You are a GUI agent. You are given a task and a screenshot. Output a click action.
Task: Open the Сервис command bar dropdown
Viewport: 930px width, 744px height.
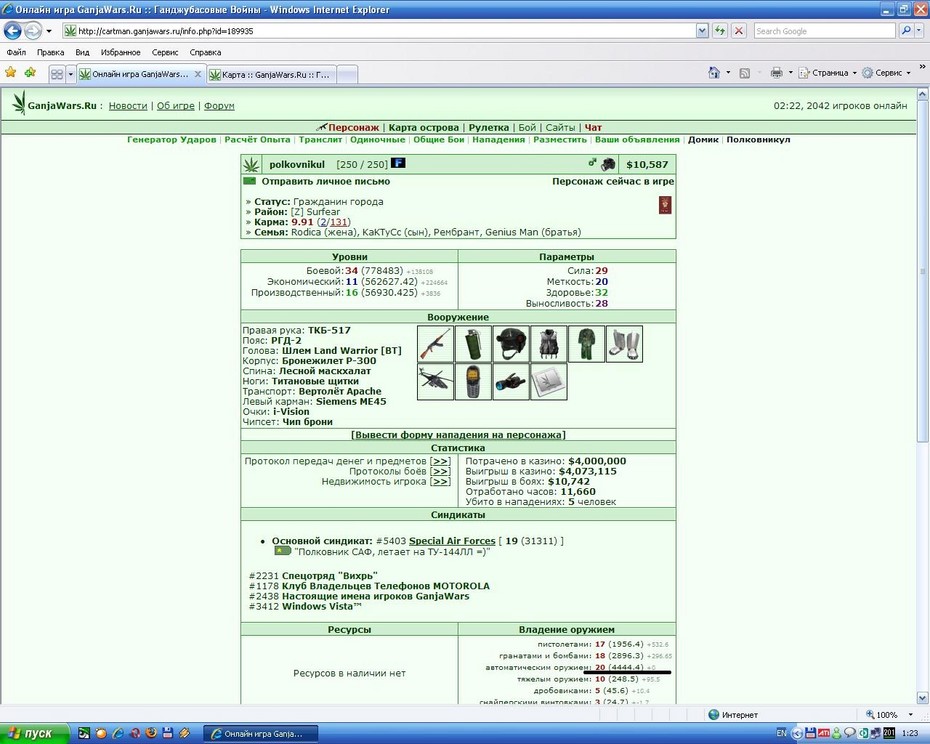click(887, 73)
